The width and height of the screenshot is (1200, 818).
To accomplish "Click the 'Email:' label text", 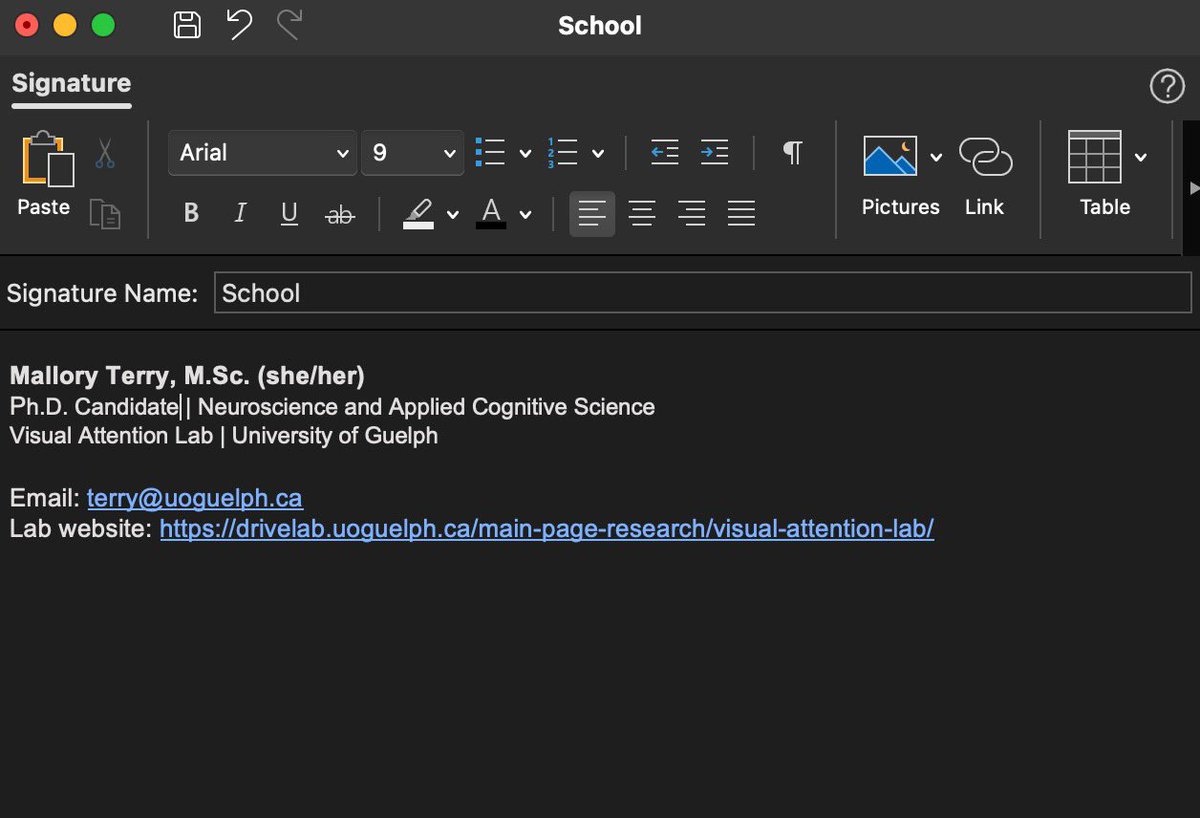I will click(44, 498).
